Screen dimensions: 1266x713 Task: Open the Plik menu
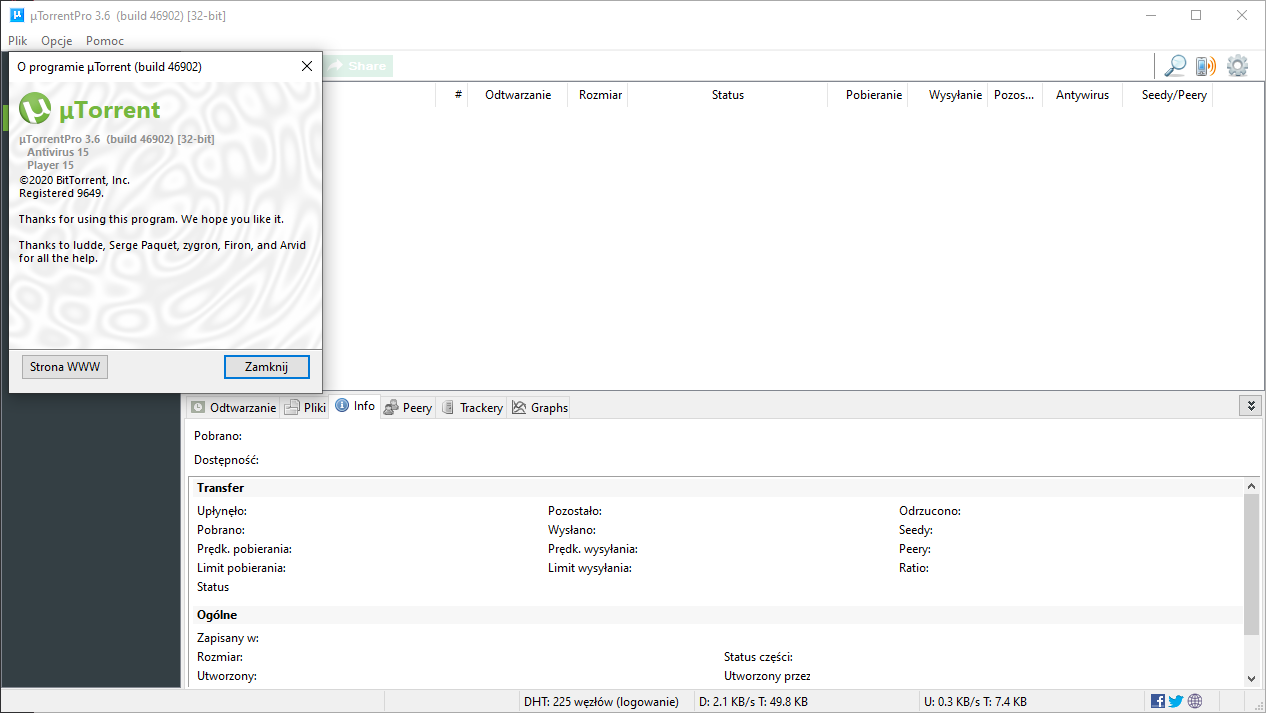pos(18,41)
